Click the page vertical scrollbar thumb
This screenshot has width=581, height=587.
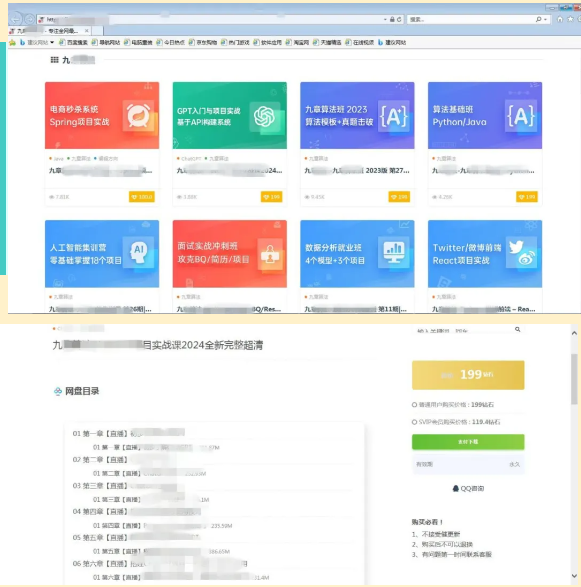point(574,379)
